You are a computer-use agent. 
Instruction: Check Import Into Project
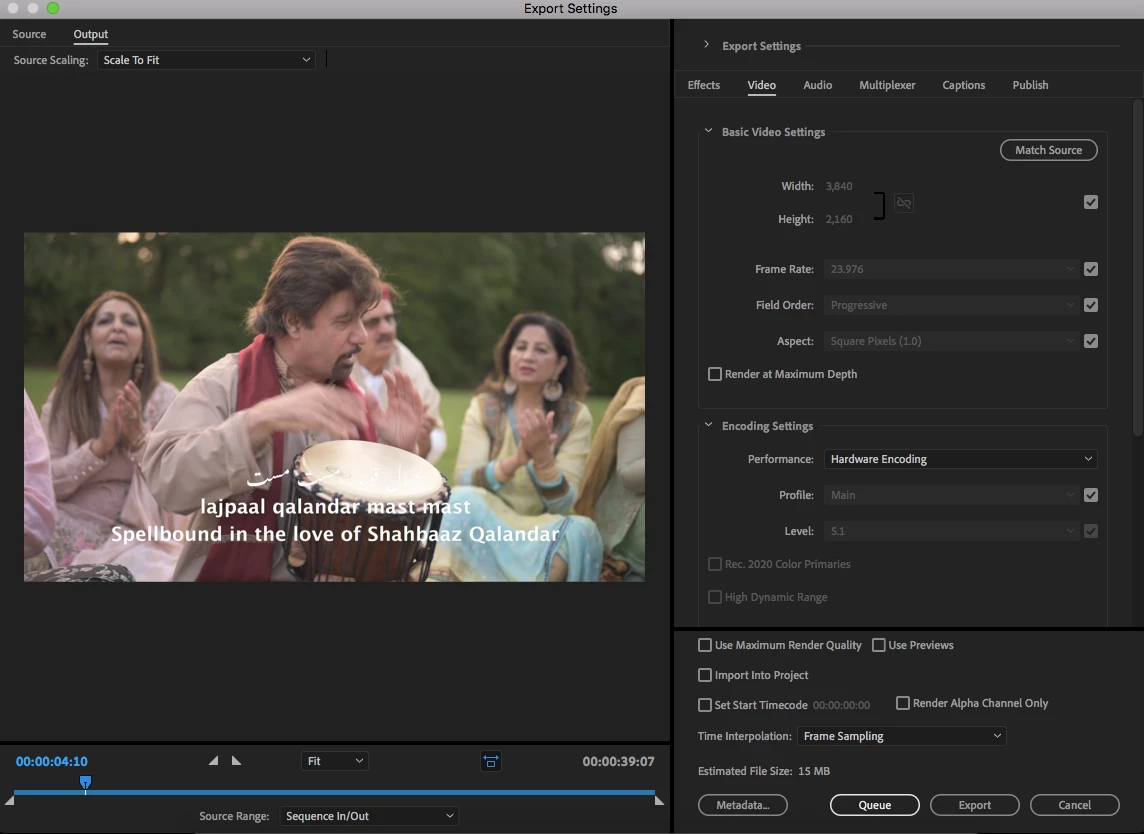pyautogui.click(x=705, y=675)
